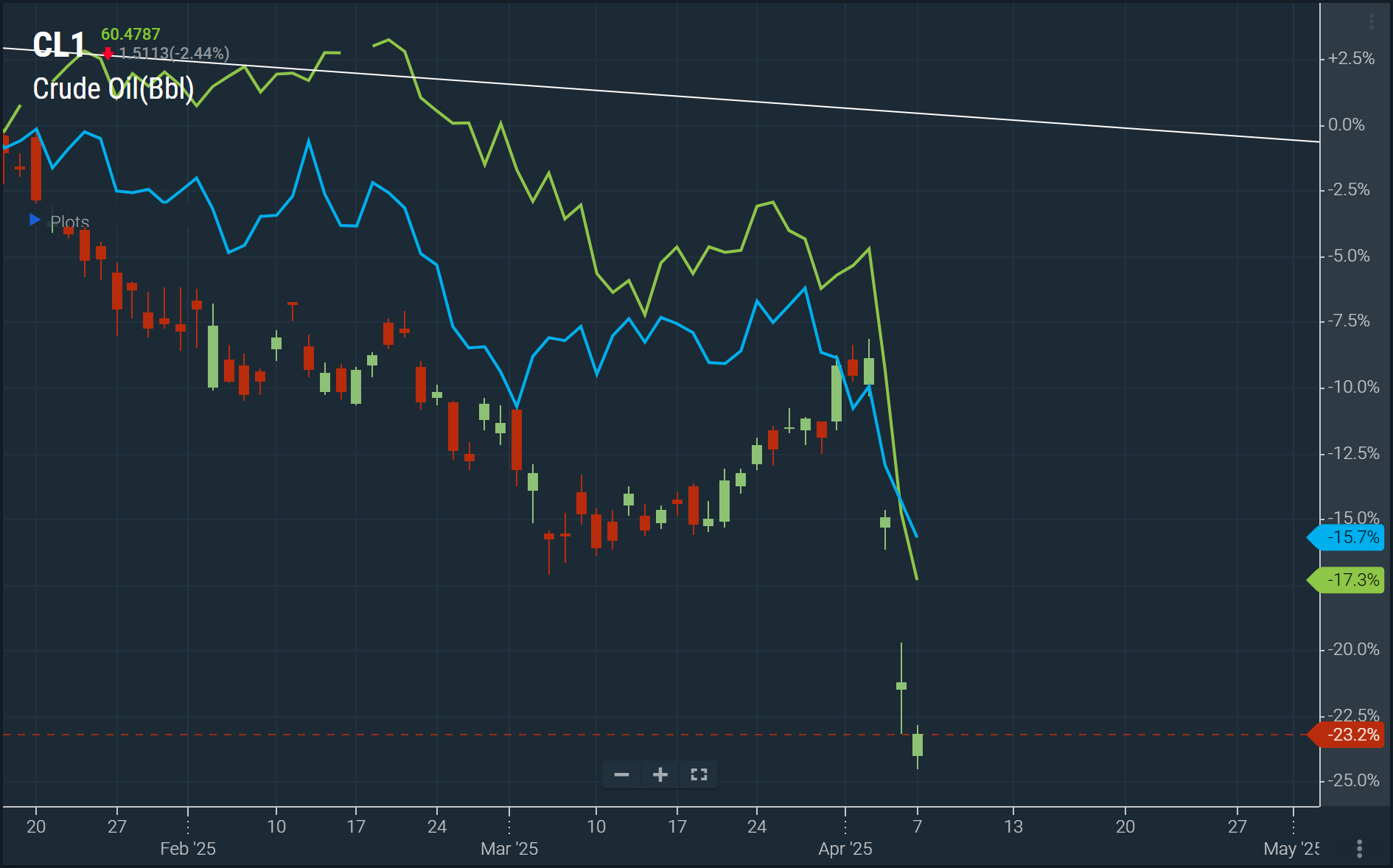Click the -10.0% mark on price axis
1393x868 pixels.
click(x=1353, y=388)
